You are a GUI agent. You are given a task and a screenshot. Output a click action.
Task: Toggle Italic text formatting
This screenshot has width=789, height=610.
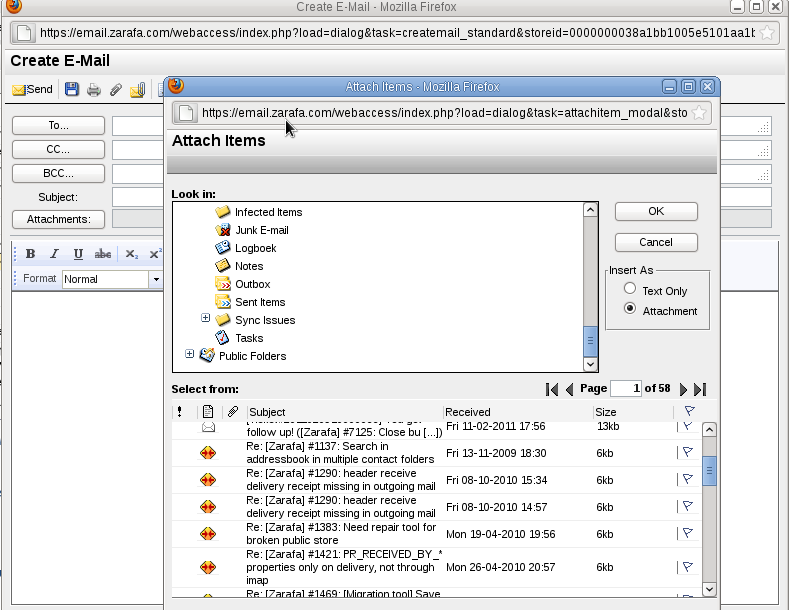pos(55,254)
